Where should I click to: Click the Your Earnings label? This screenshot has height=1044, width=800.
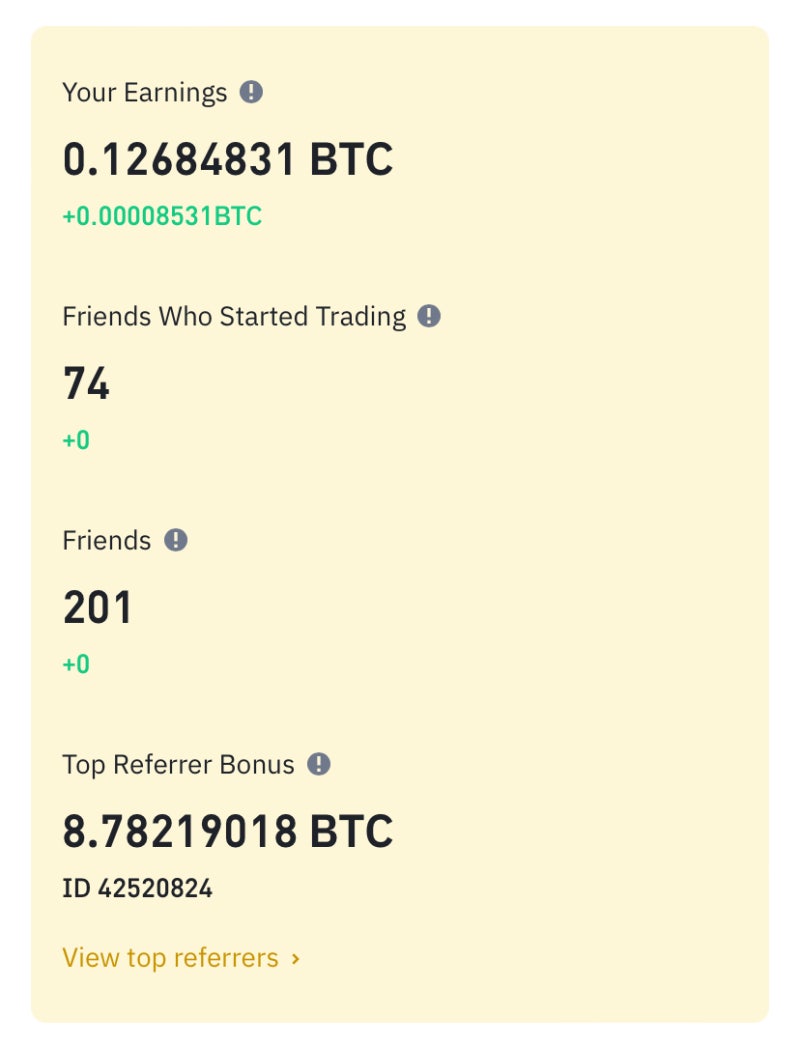point(145,93)
